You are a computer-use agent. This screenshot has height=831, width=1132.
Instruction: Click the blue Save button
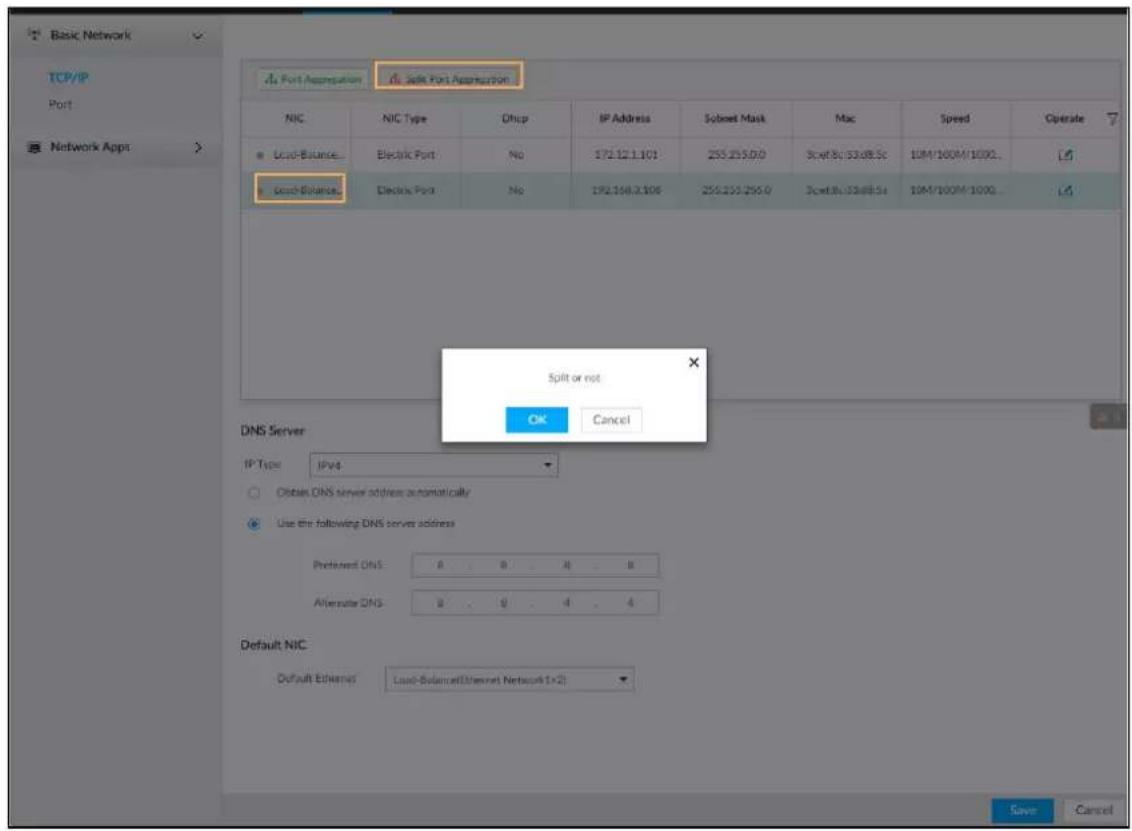click(x=1022, y=810)
